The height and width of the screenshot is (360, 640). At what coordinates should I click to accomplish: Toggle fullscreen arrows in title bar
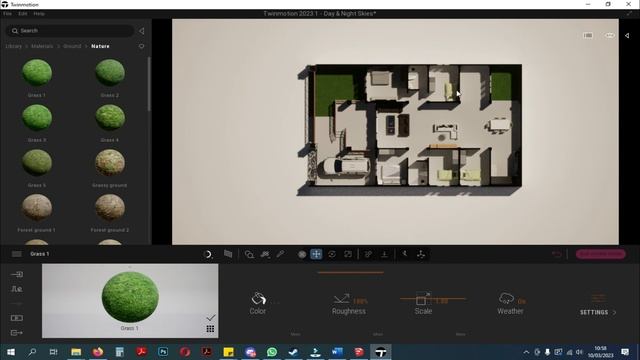pos(630,13)
